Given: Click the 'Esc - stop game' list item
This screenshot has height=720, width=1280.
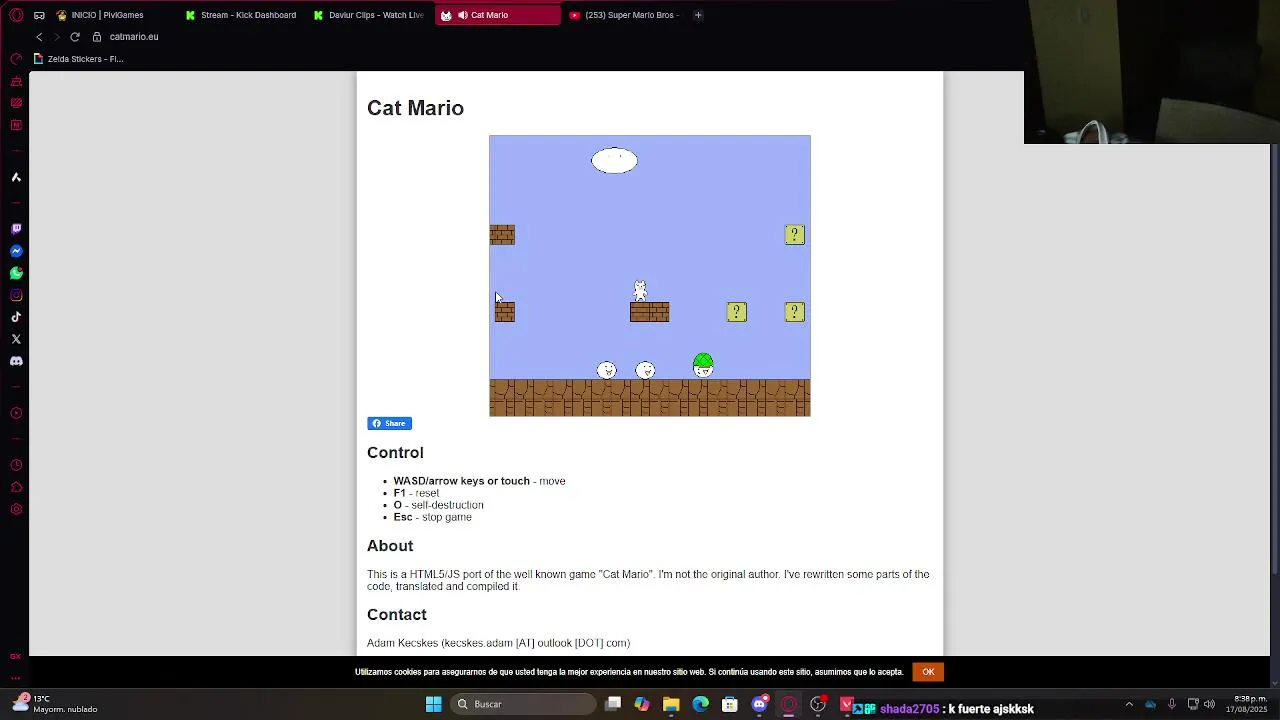Looking at the screenshot, I should pos(432,517).
